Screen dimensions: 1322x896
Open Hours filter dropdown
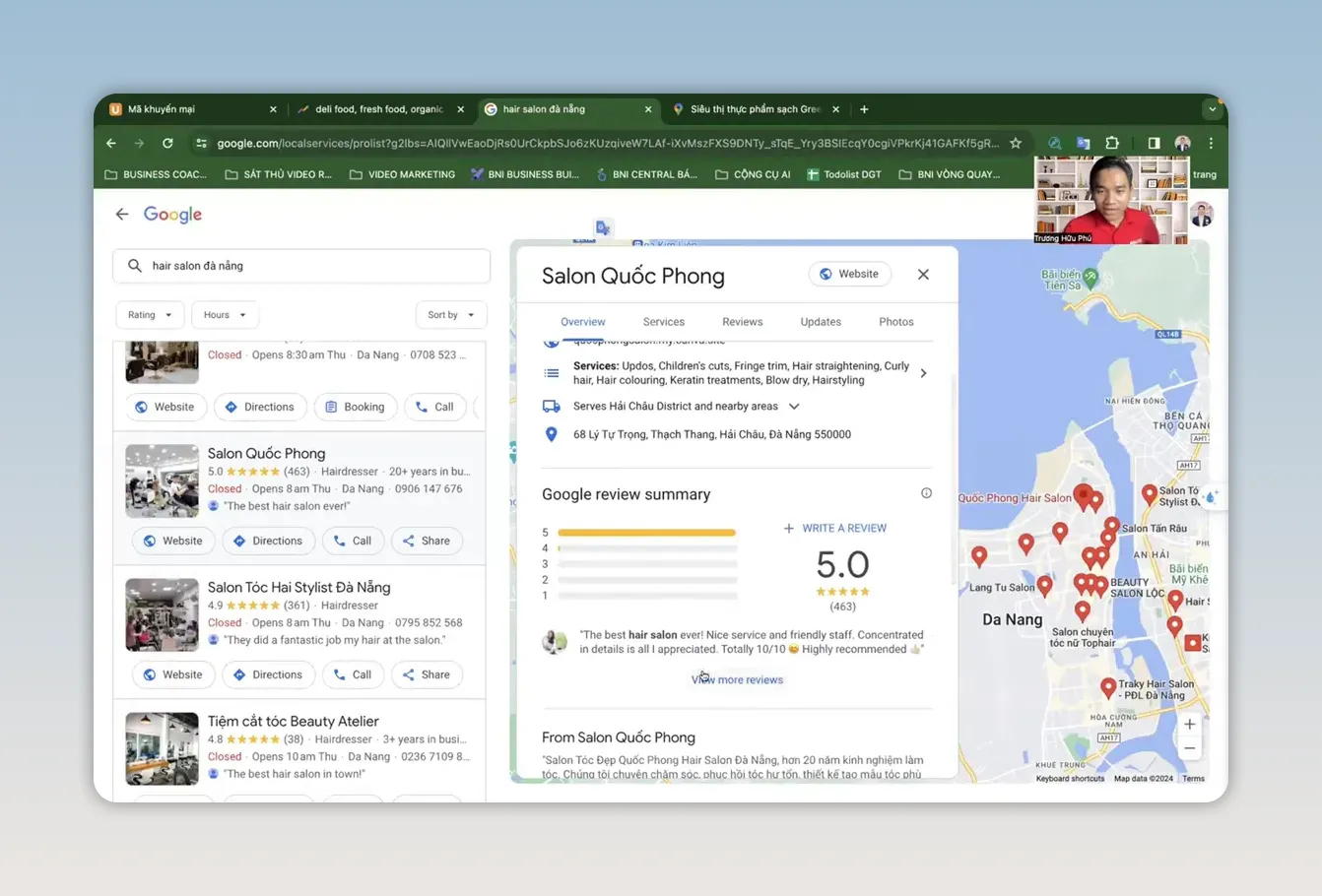(x=225, y=315)
